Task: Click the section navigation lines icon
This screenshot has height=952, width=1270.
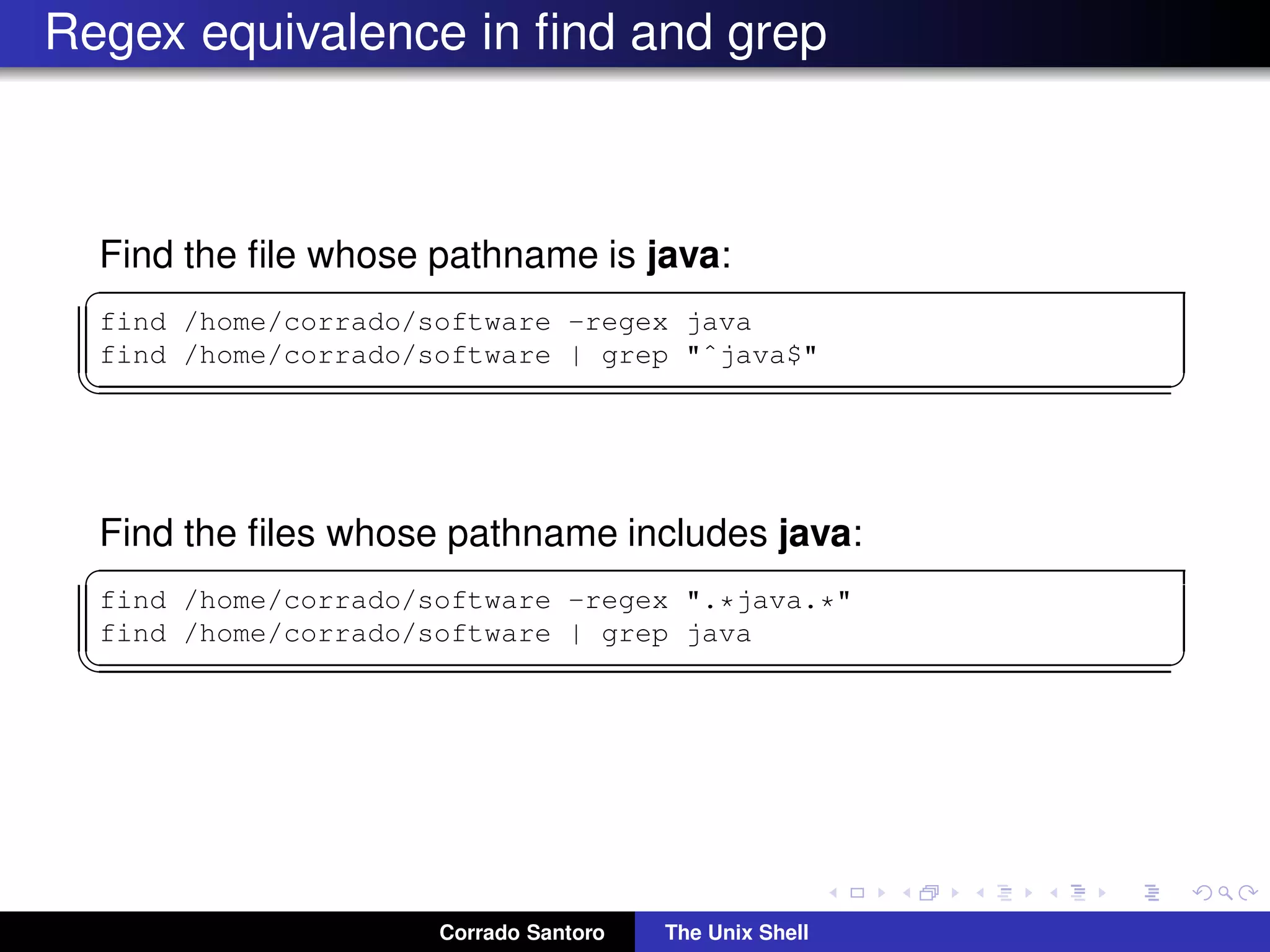Action: pyautogui.click(x=1078, y=892)
